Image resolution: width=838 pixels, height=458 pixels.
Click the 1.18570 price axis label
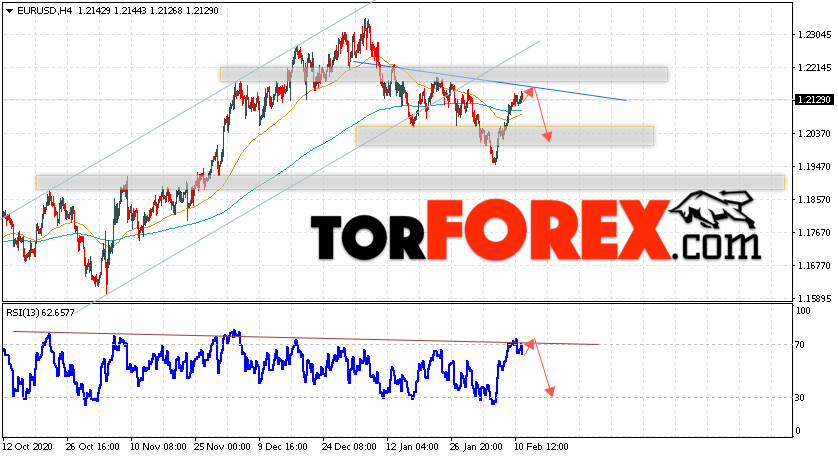[x=814, y=199]
